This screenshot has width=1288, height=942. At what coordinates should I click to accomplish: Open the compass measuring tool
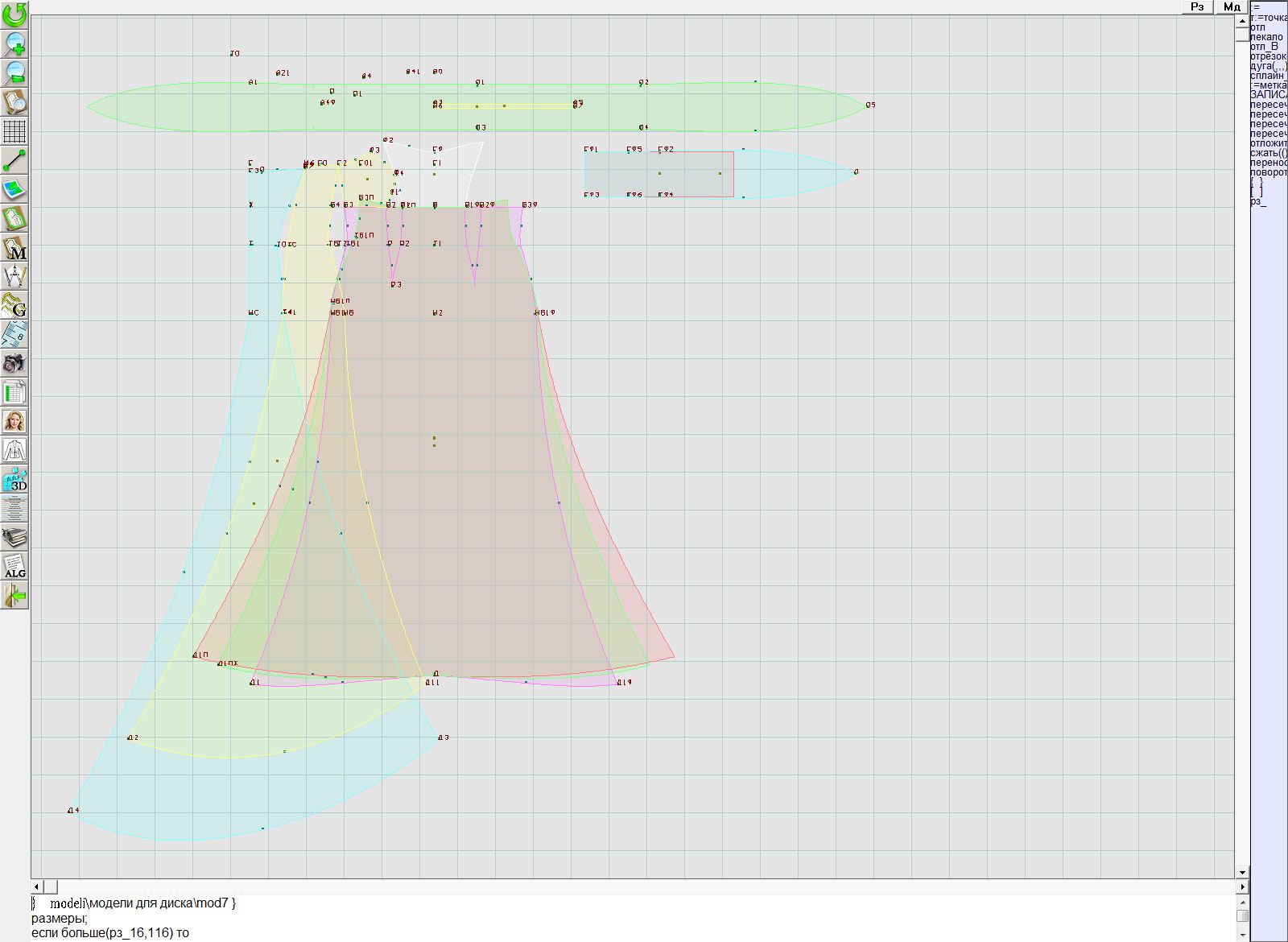(14, 276)
